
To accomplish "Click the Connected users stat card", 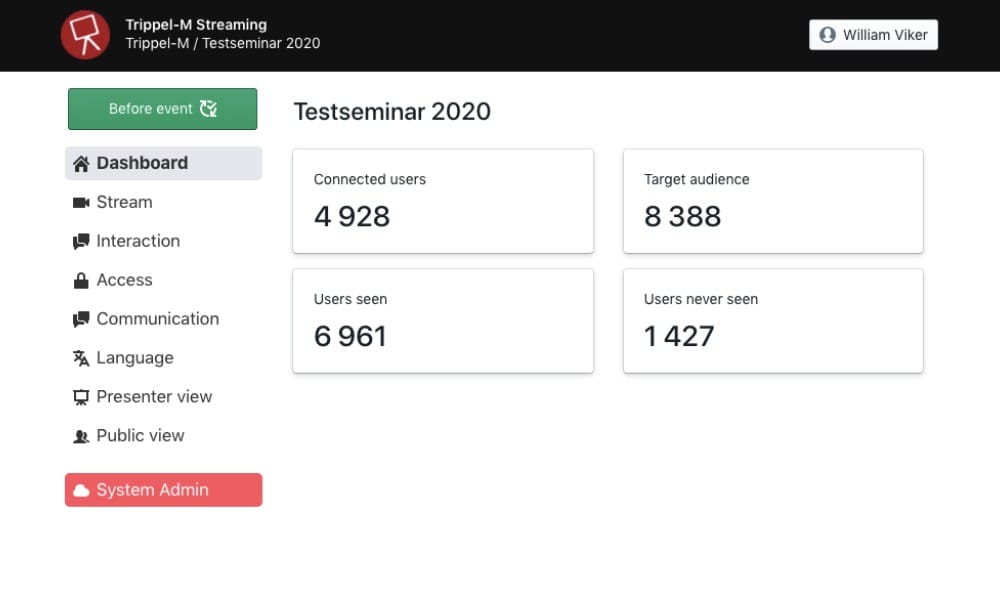I will pos(442,201).
